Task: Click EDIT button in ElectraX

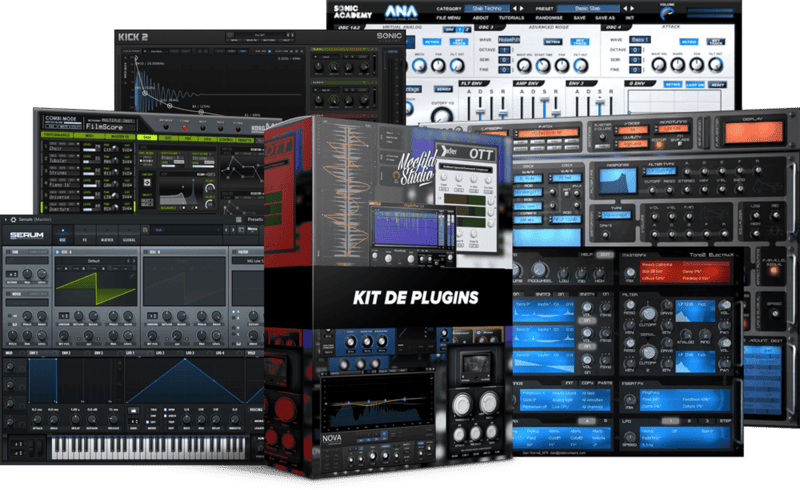Action: pyautogui.click(x=605, y=254)
